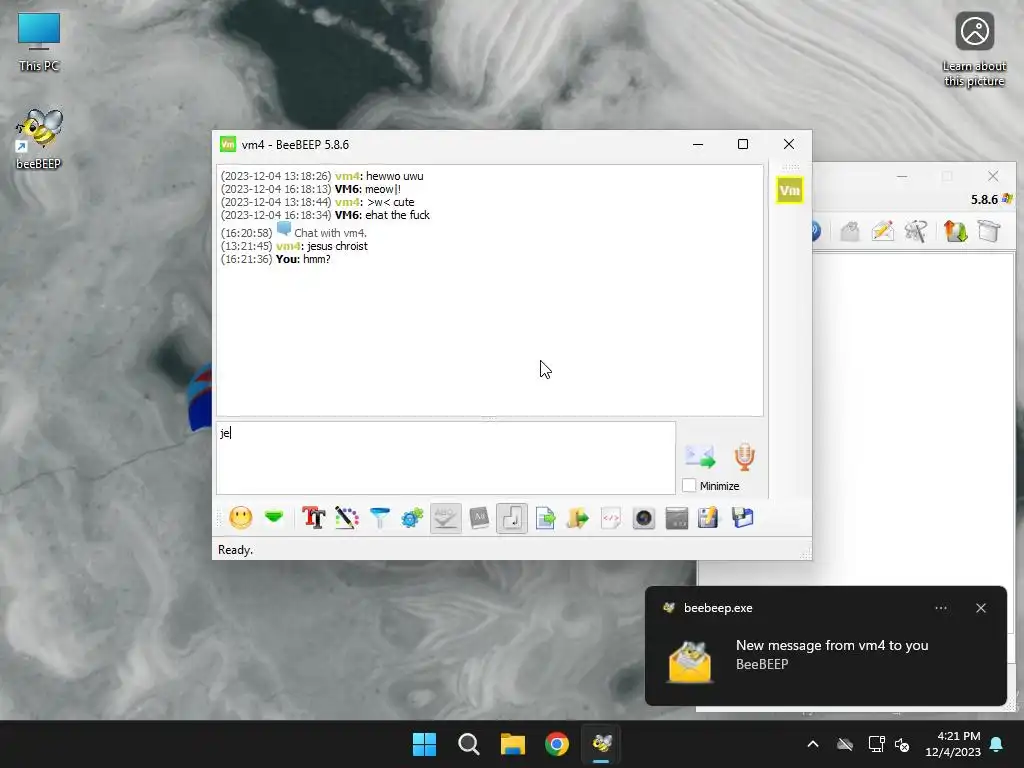This screenshot has width=1024, height=768.
Task: Open the beeBEEP desktop shortcut
Action: pos(39,138)
